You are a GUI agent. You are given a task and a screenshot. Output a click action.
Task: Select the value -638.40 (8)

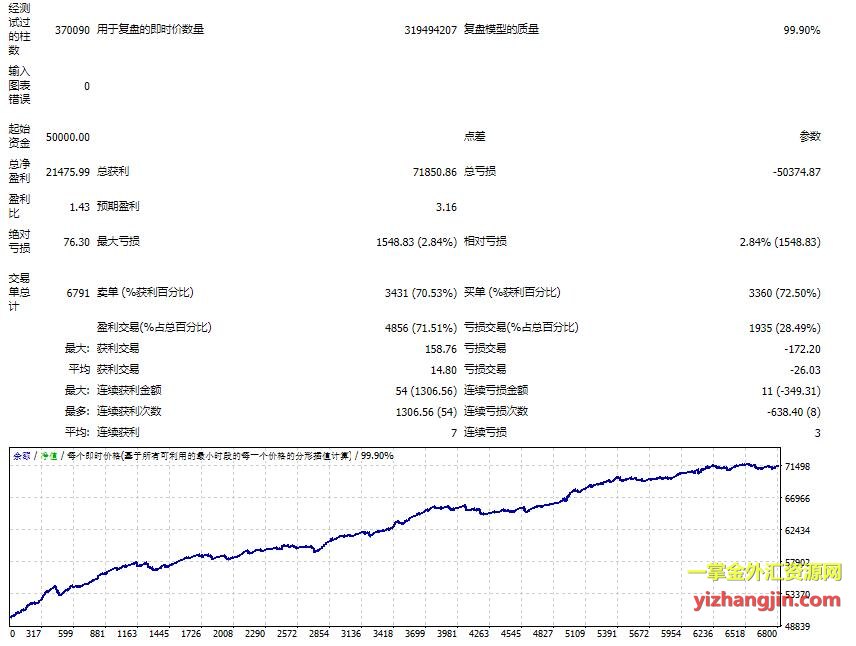[x=794, y=412]
